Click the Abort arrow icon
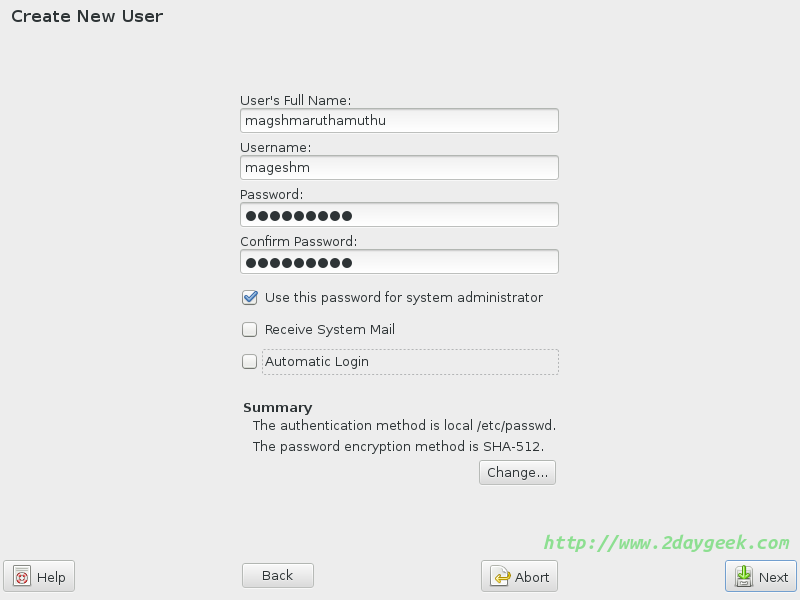Image resolution: width=800 pixels, height=600 pixels. pyautogui.click(x=502, y=577)
